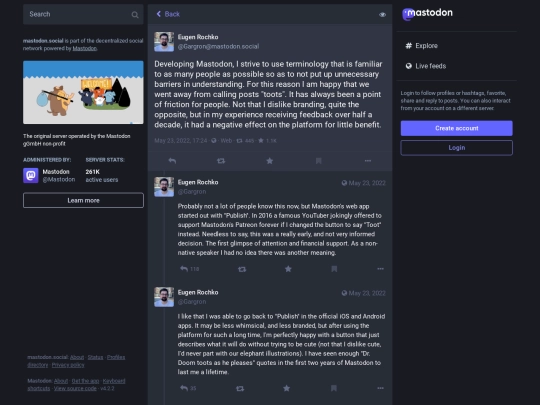Click the search magnifier icon

click(135, 15)
